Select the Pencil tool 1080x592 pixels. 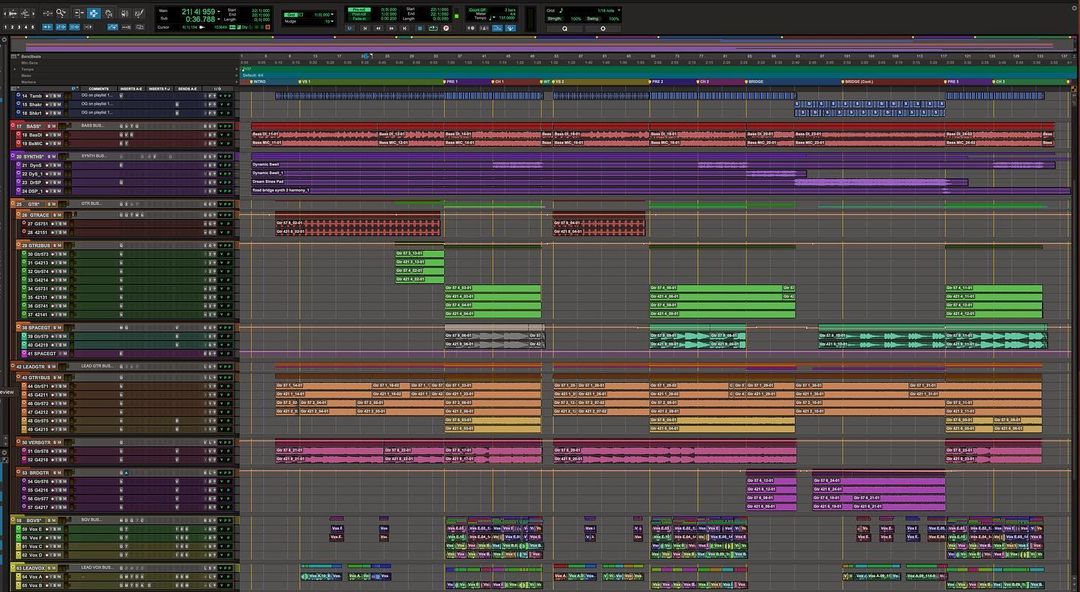tap(138, 13)
